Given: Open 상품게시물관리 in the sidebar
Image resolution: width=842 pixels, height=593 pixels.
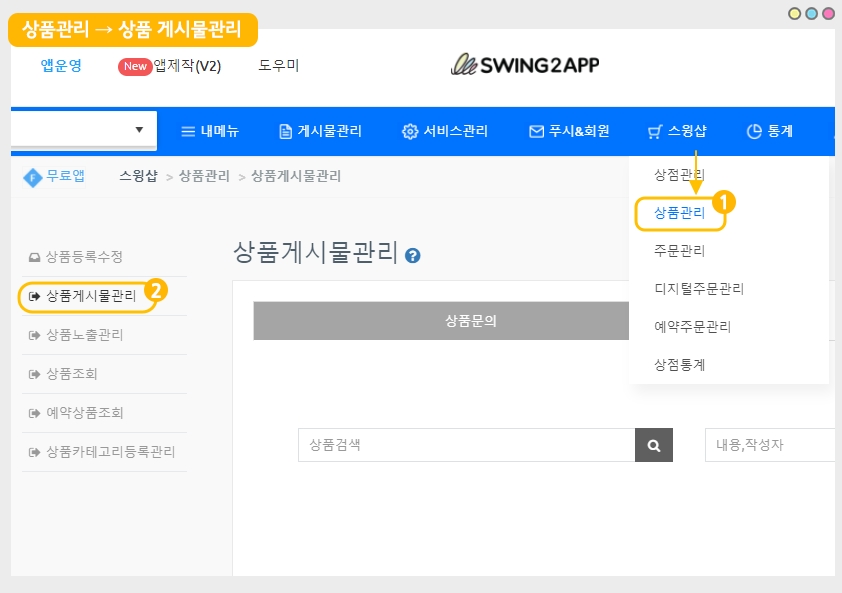Looking at the screenshot, I should [x=90, y=296].
